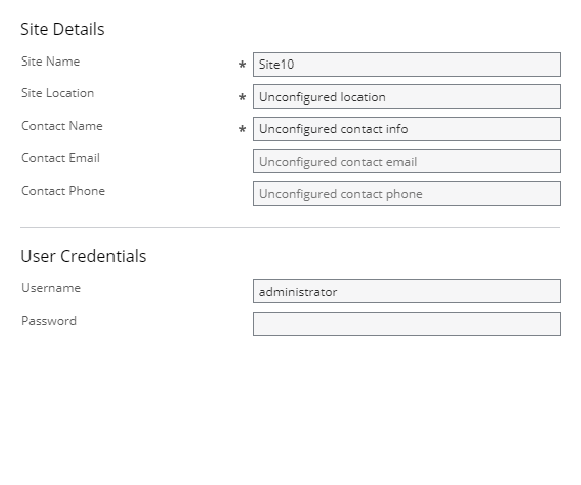581x485 pixels.
Task: Click the User Credentials heading
Action: (x=83, y=256)
